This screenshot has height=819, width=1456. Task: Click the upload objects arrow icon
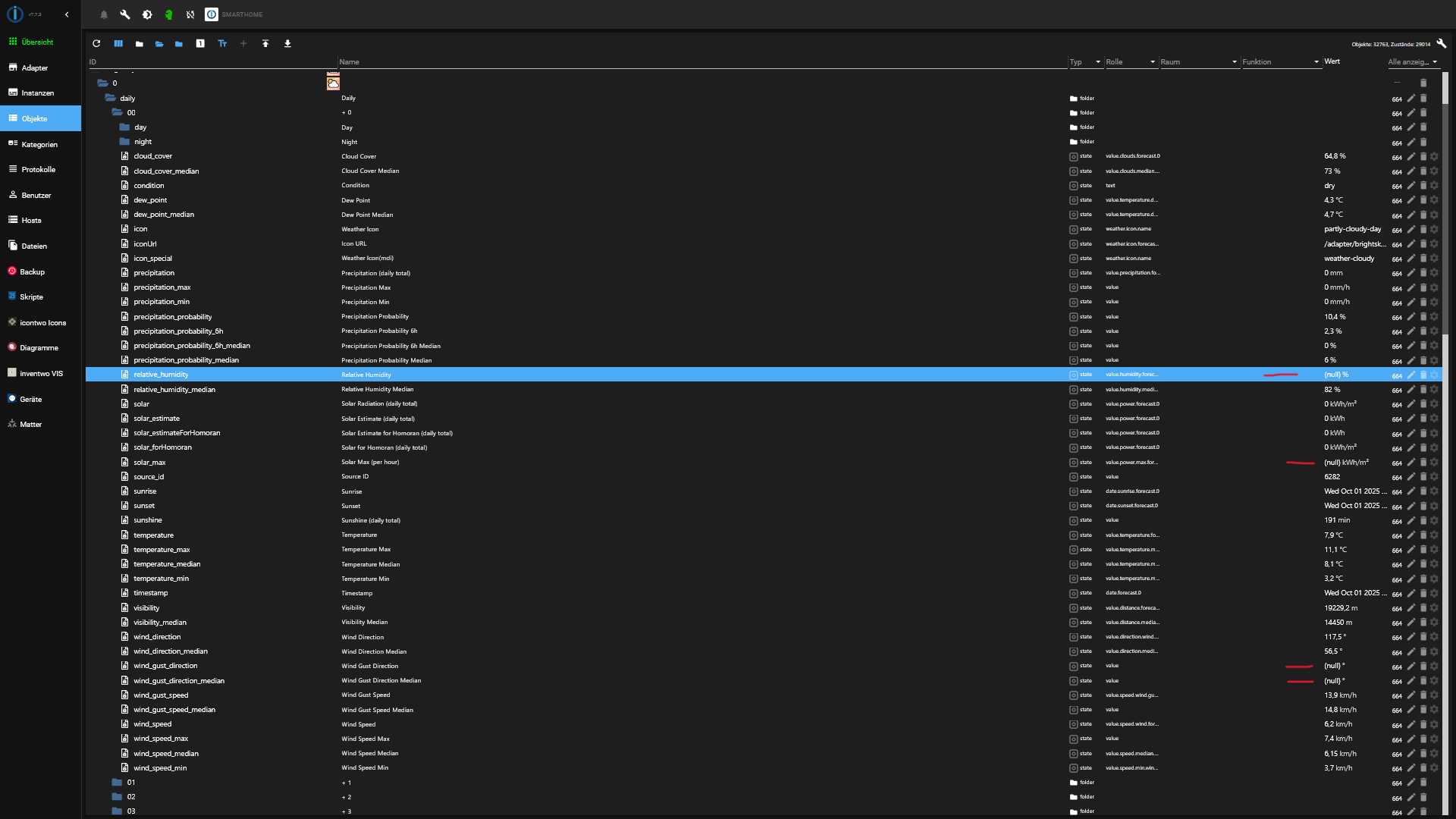coord(265,44)
